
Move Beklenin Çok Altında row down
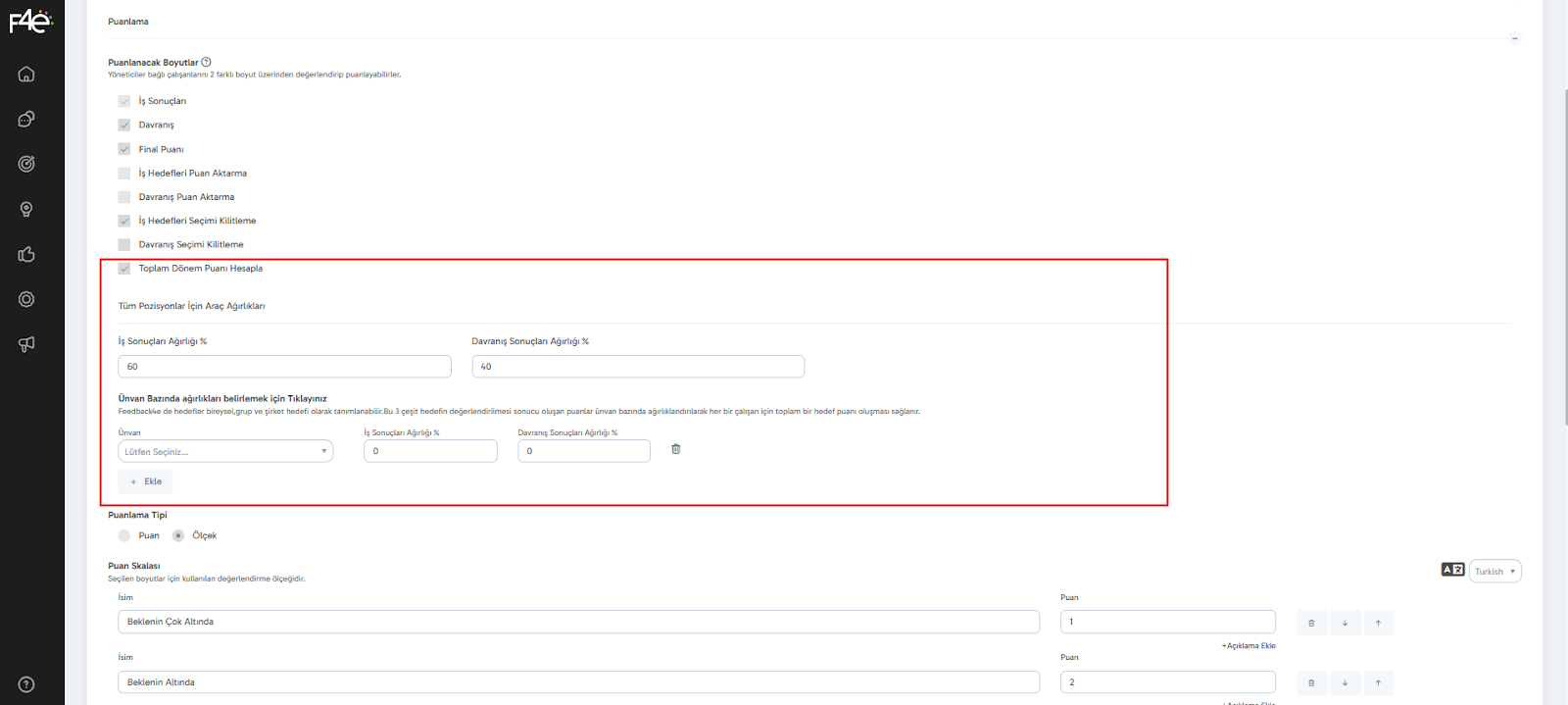point(1345,623)
